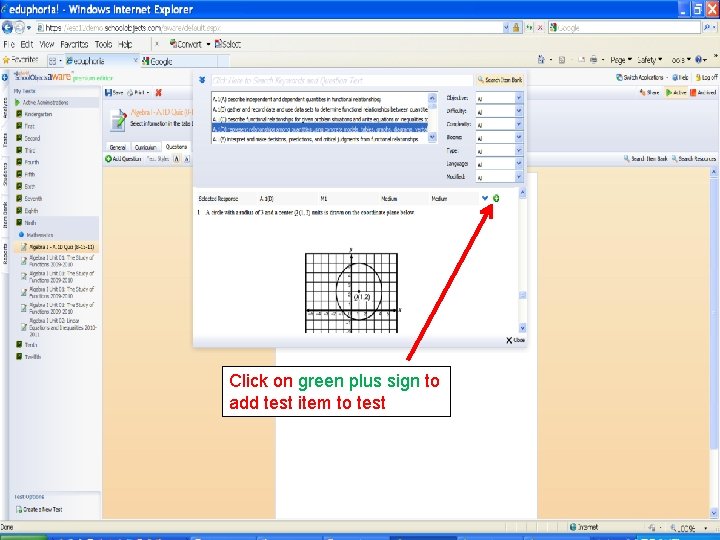Open the Students vertical side tab
Screen dimensions: 720x540
coord(5,174)
